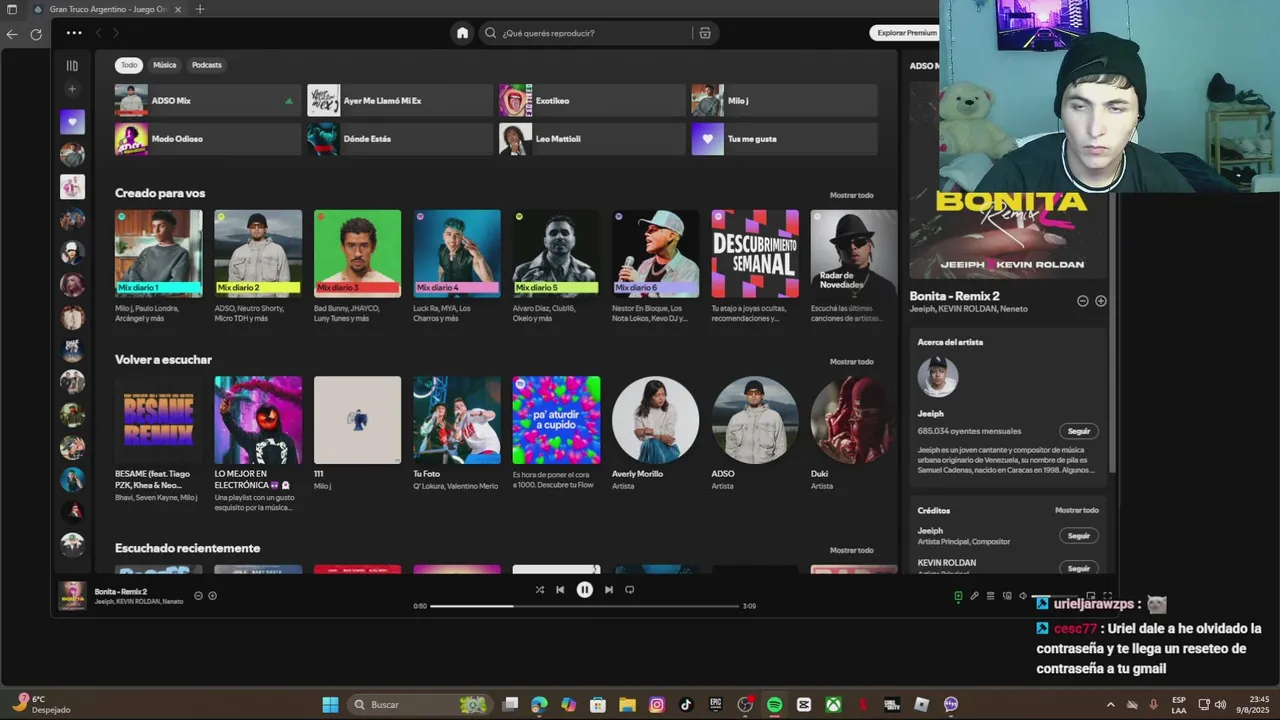Open a new browser tab with plus
The image size is (1280, 720).
tap(200, 9)
